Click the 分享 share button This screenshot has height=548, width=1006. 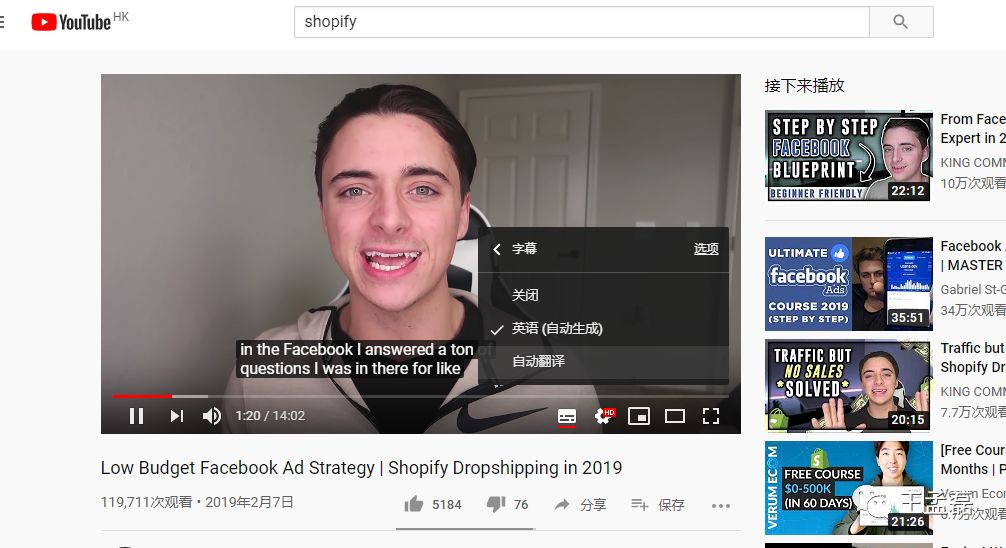point(580,504)
